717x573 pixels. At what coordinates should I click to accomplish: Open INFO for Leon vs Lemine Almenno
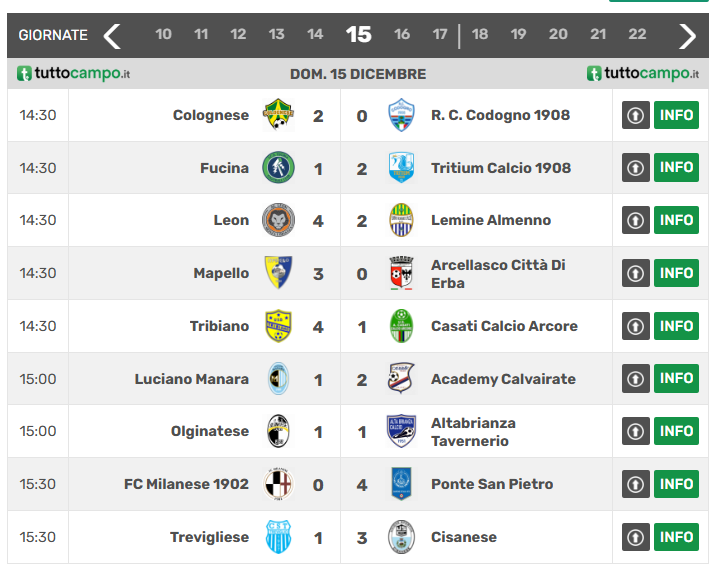(676, 220)
